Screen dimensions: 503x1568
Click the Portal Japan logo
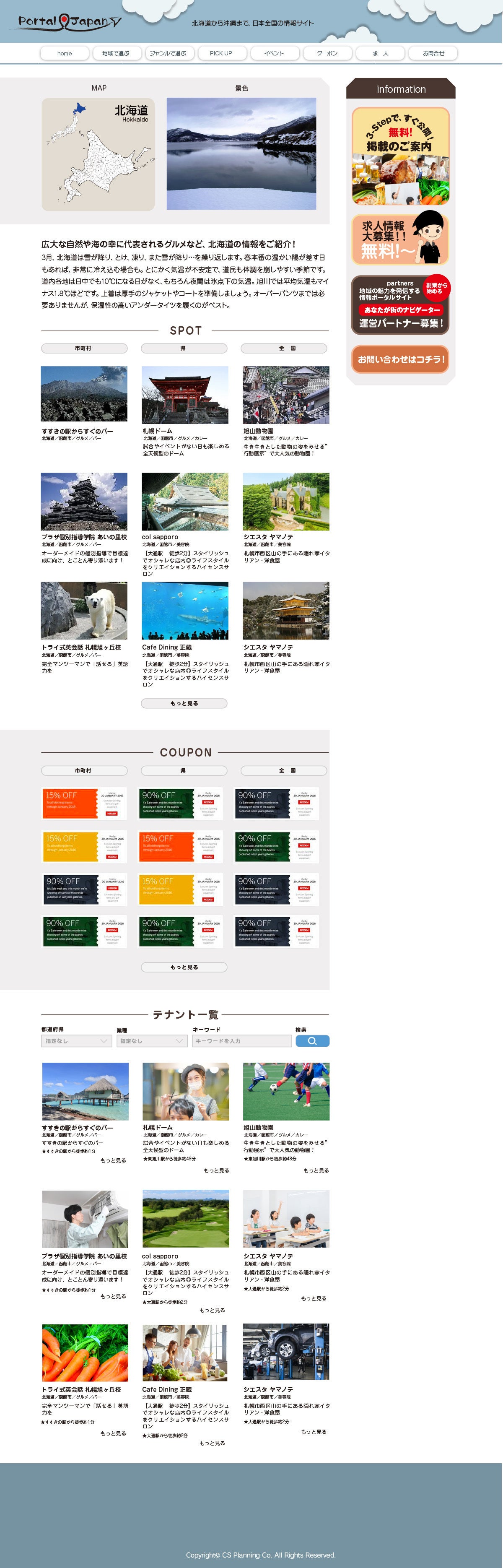tap(69, 23)
